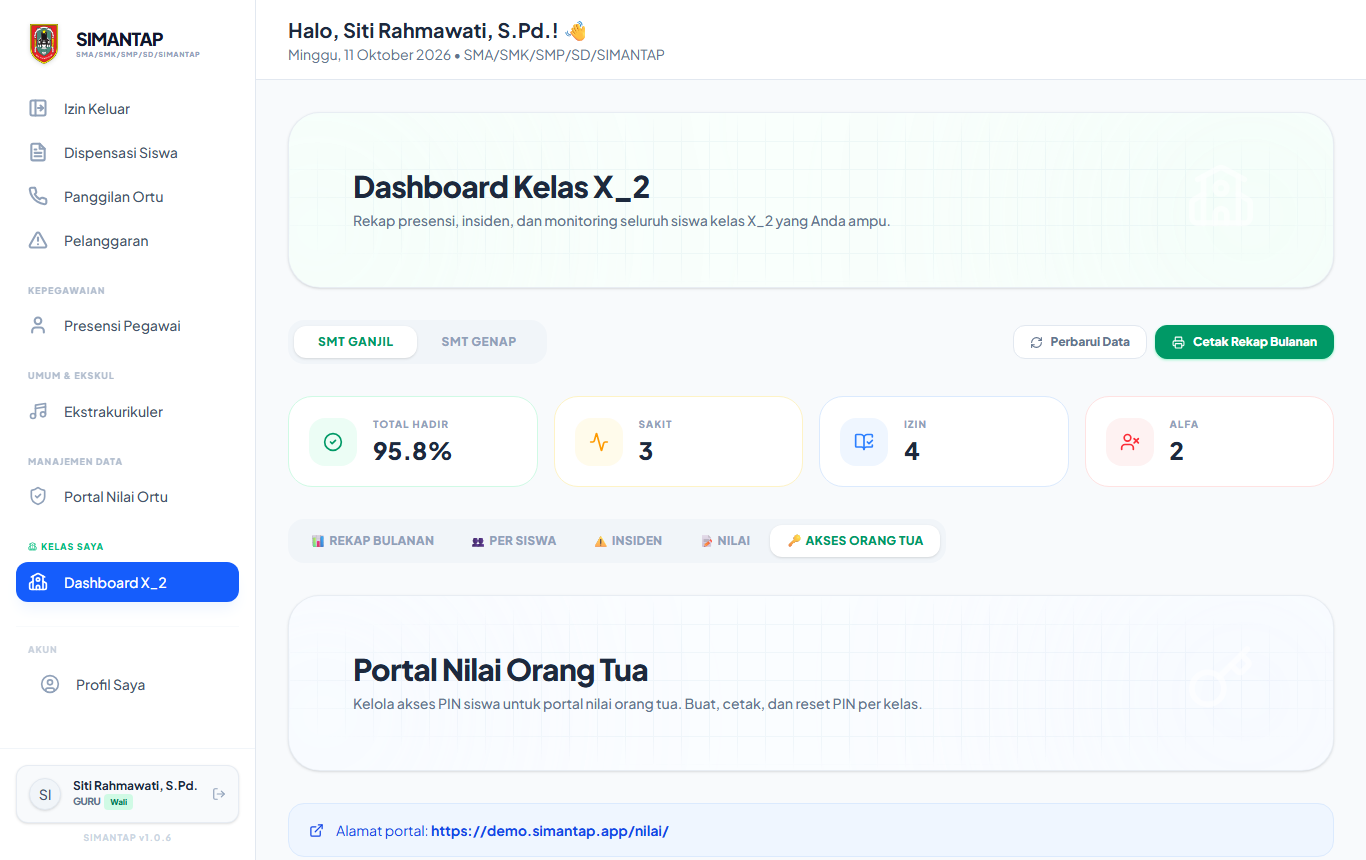Click the 95.8% total hadir value
Viewport: 1366px width, 860px height.
pyautogui.click(x=412, y=452)
